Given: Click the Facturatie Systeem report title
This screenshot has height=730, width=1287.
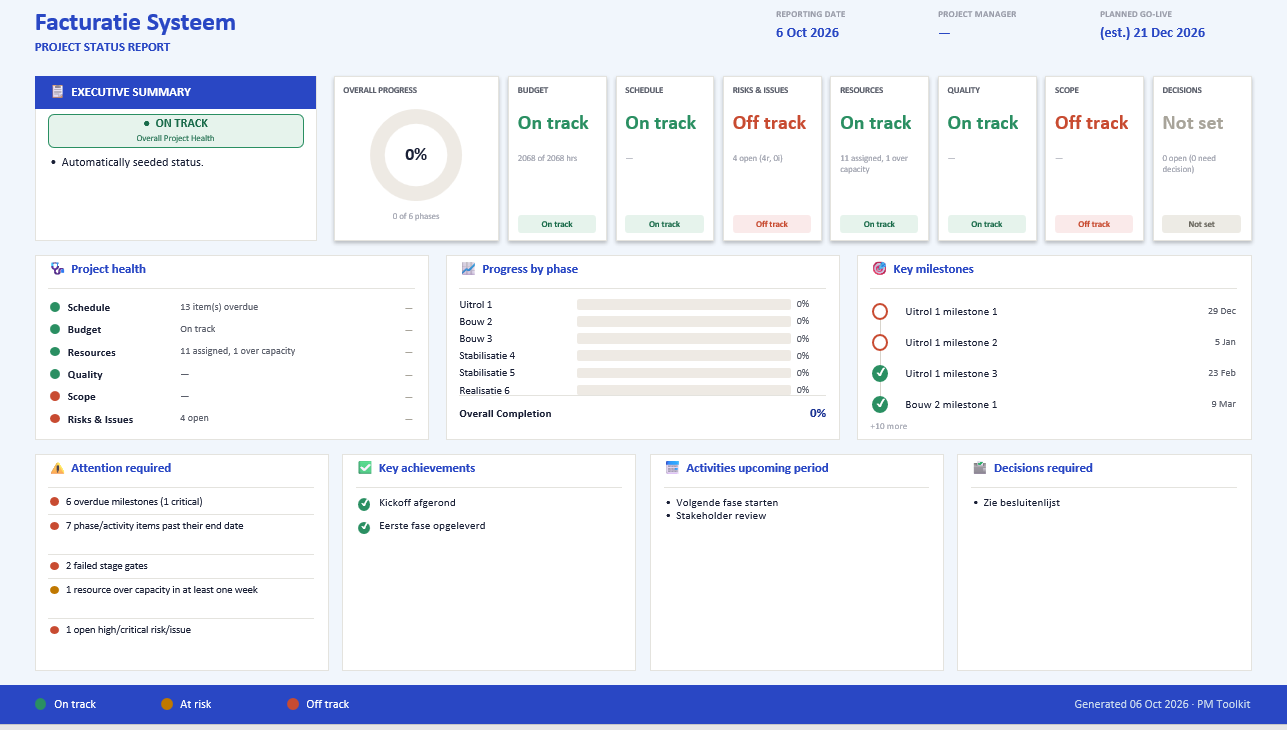Looking at the screenshot, I should pos(136,22).
